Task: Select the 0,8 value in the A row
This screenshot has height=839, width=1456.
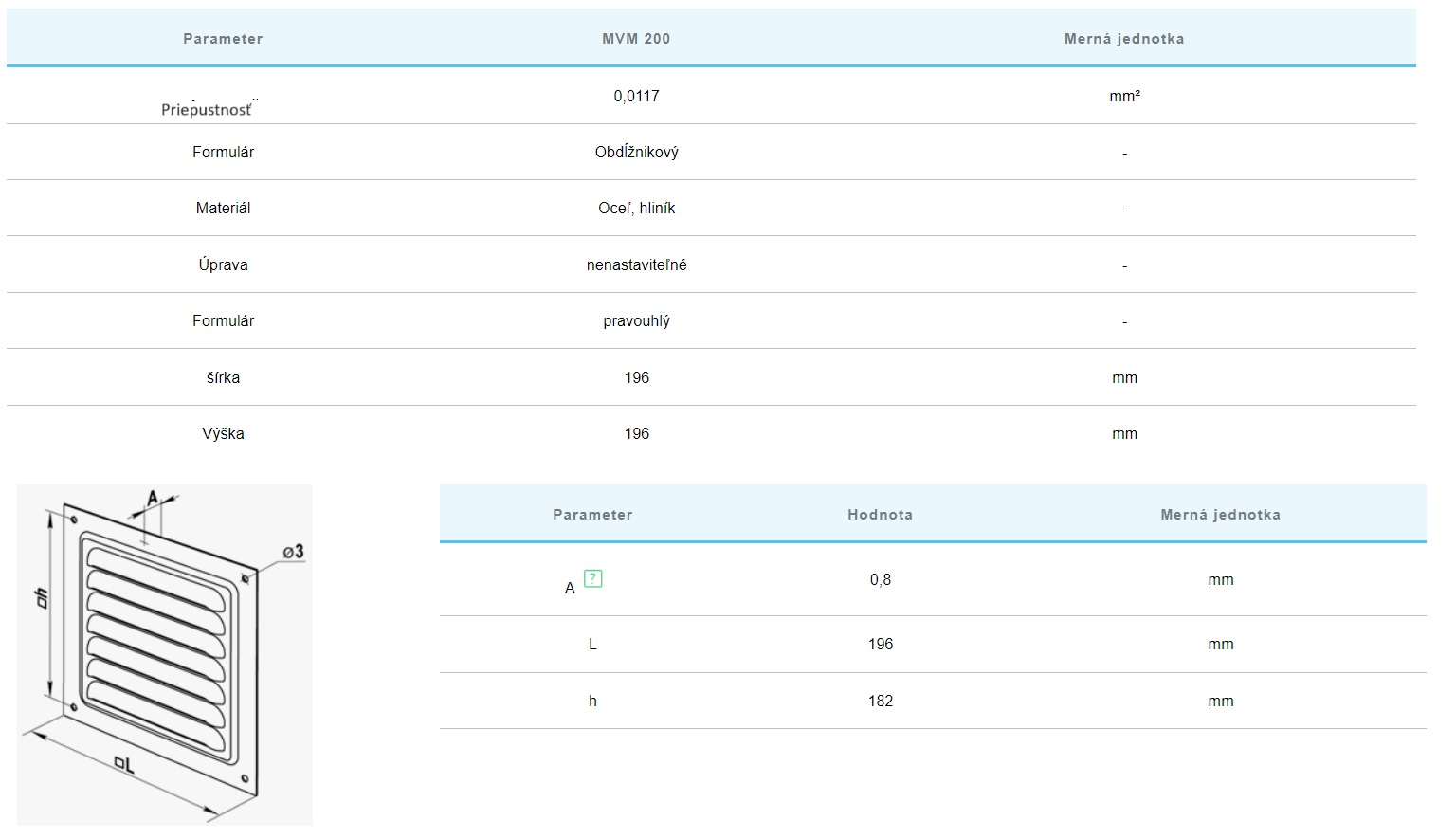Action: [x=880, y=579]
